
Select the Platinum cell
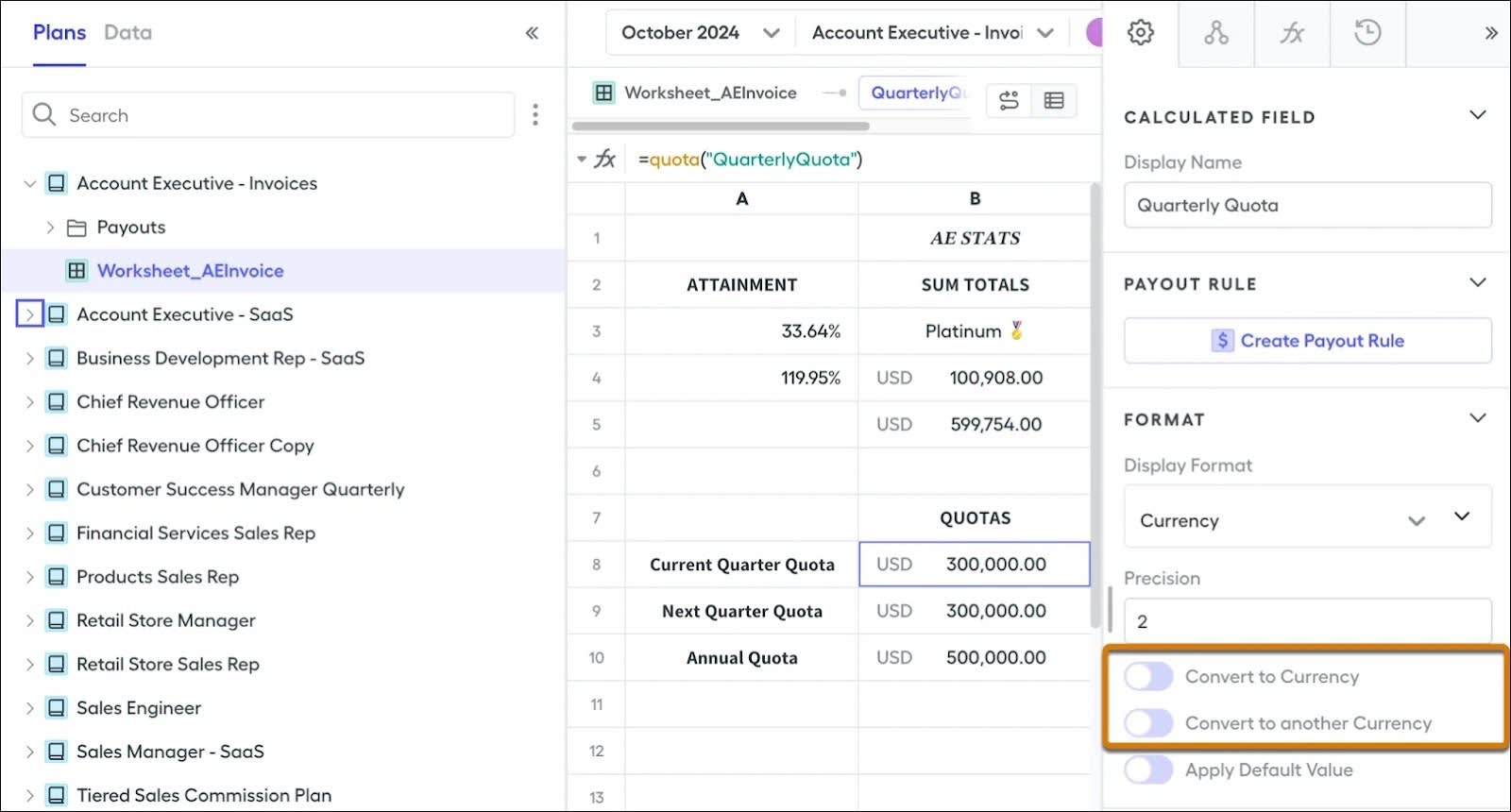pyautogui.click(x=975, y=331)
